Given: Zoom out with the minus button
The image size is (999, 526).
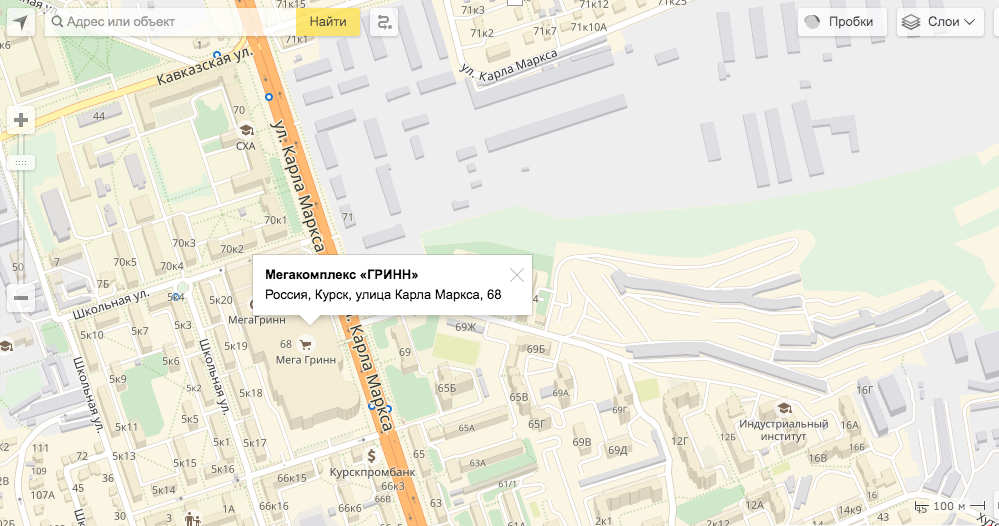Looking at the screenshot, I should point(21,298).
